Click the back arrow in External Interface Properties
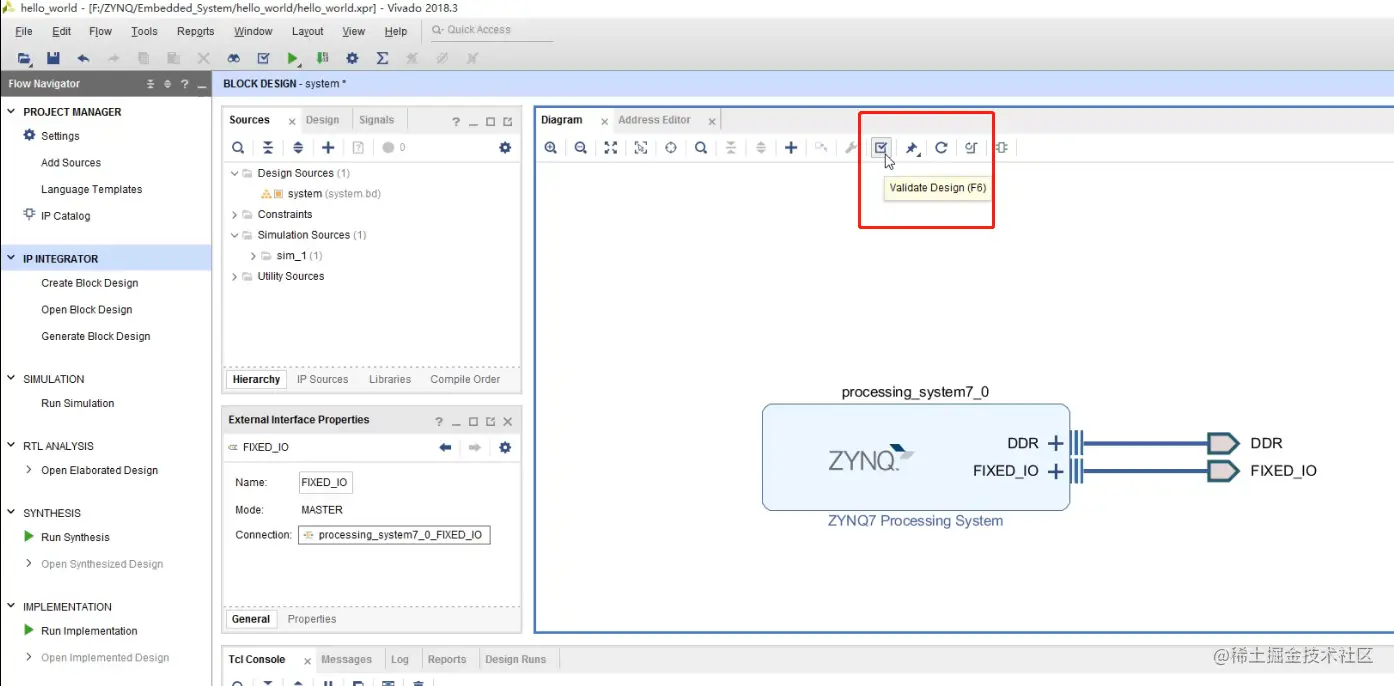The height and width of the screenshot is (686, 1394). 445,448
